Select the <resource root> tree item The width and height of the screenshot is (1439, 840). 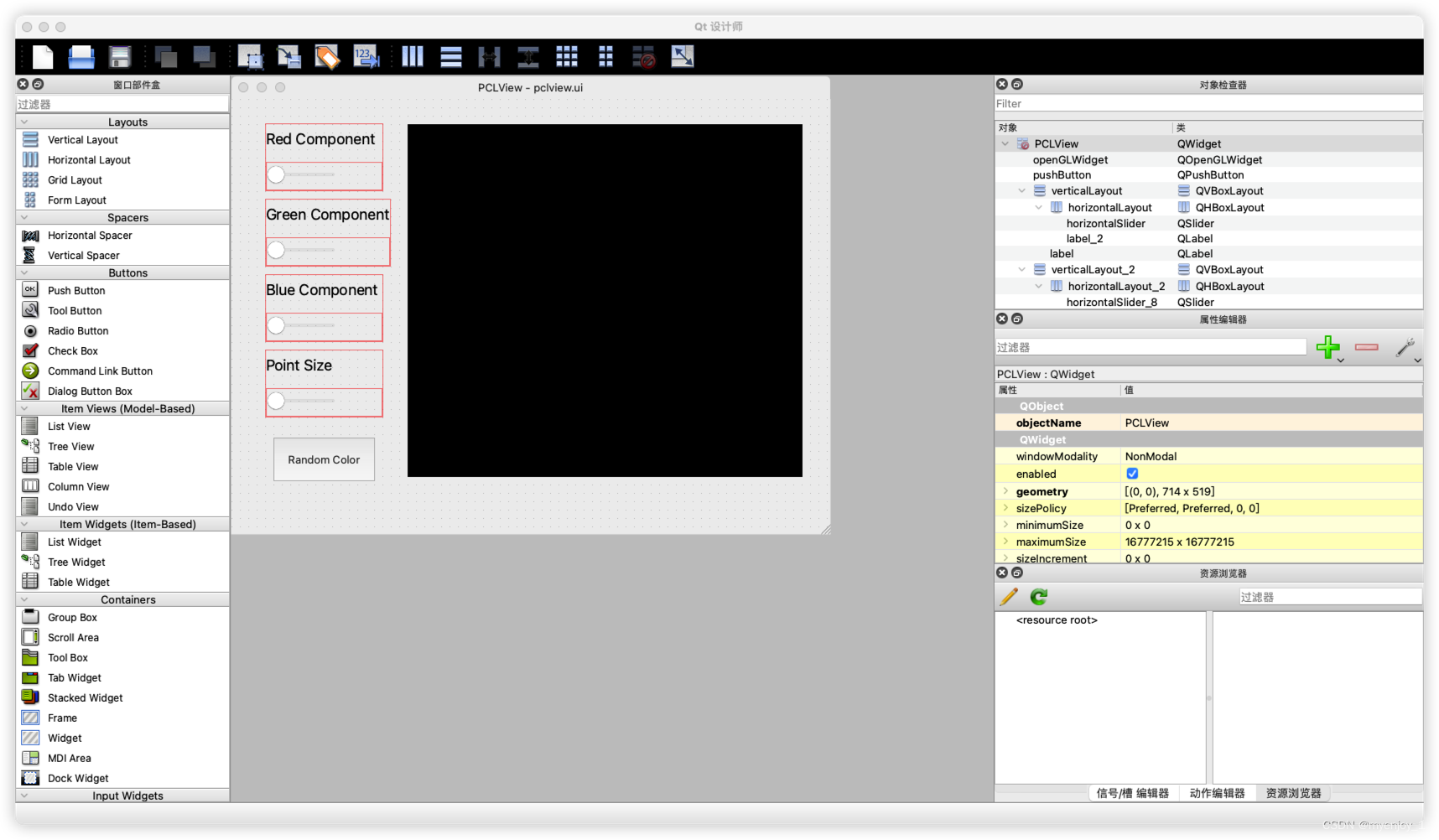[1057, 620]
